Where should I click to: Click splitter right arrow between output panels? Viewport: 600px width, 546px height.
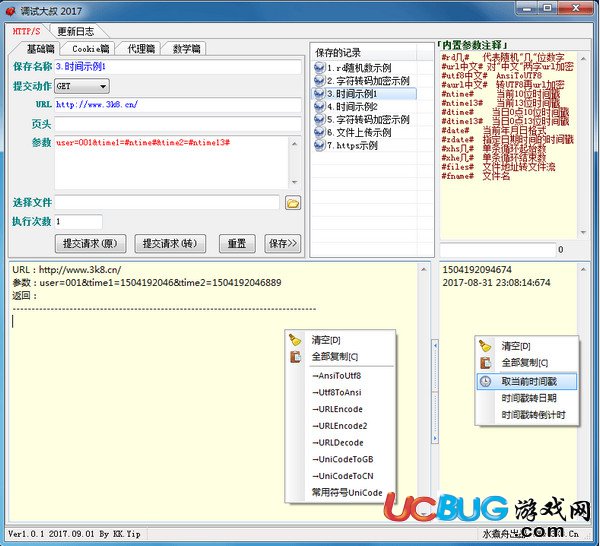click(x=435, y=438)
